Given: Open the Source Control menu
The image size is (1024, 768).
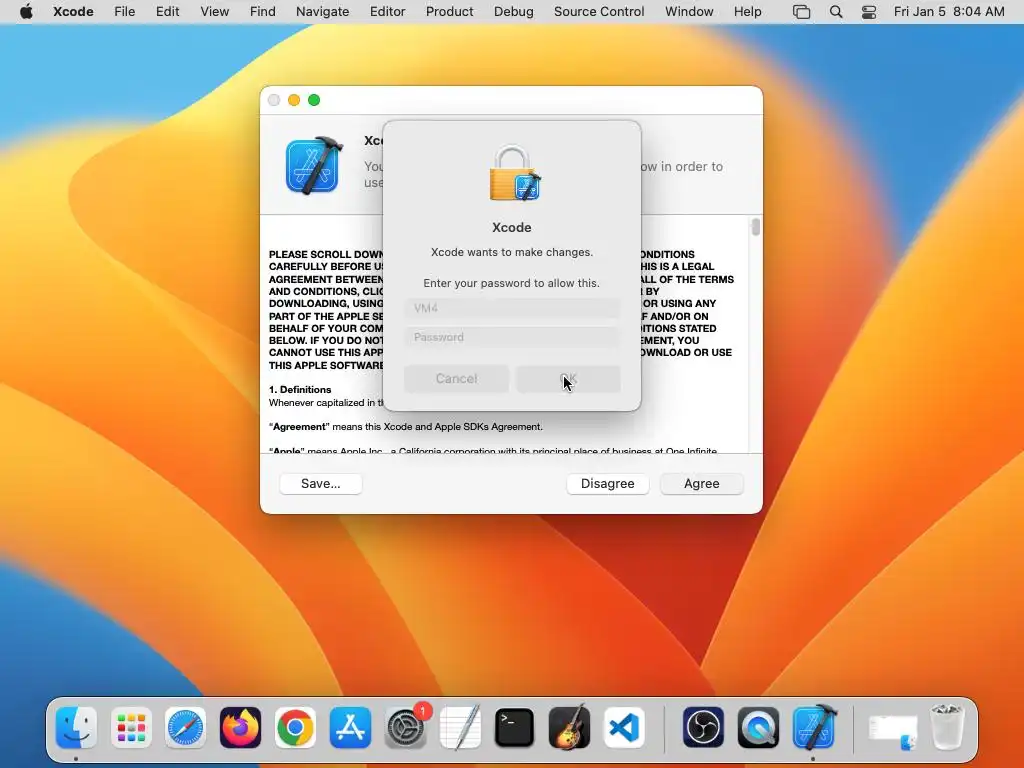Looking at the screenshot, I should 599,12.
